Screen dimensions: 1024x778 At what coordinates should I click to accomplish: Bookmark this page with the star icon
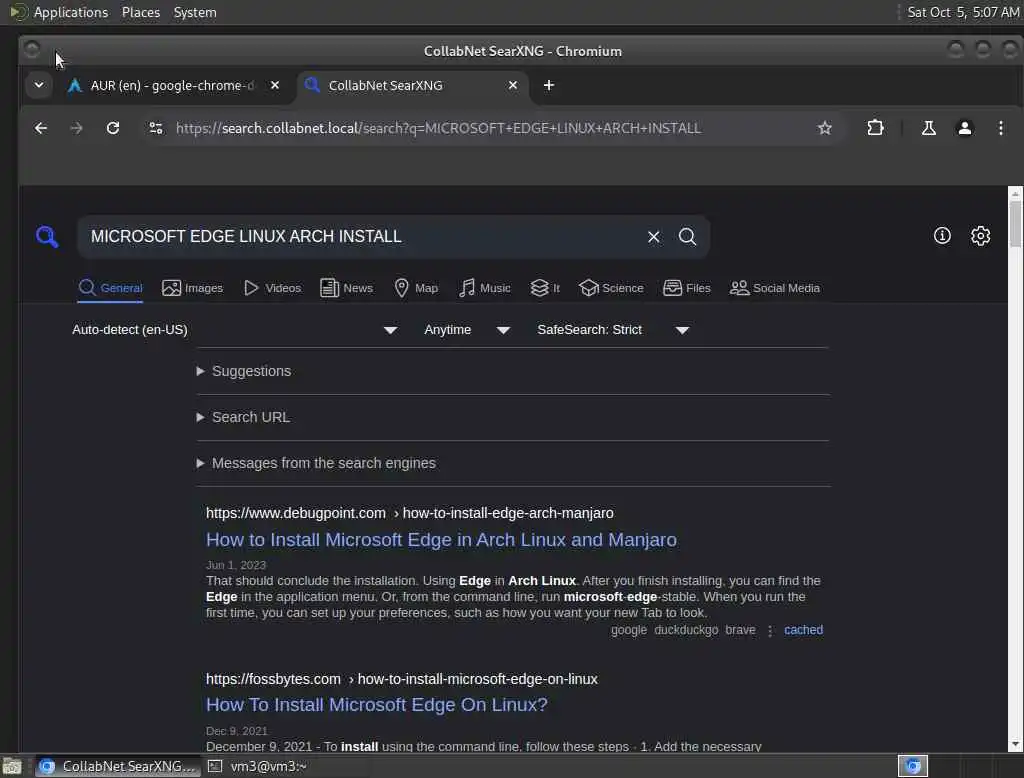(x=825, y=128)
